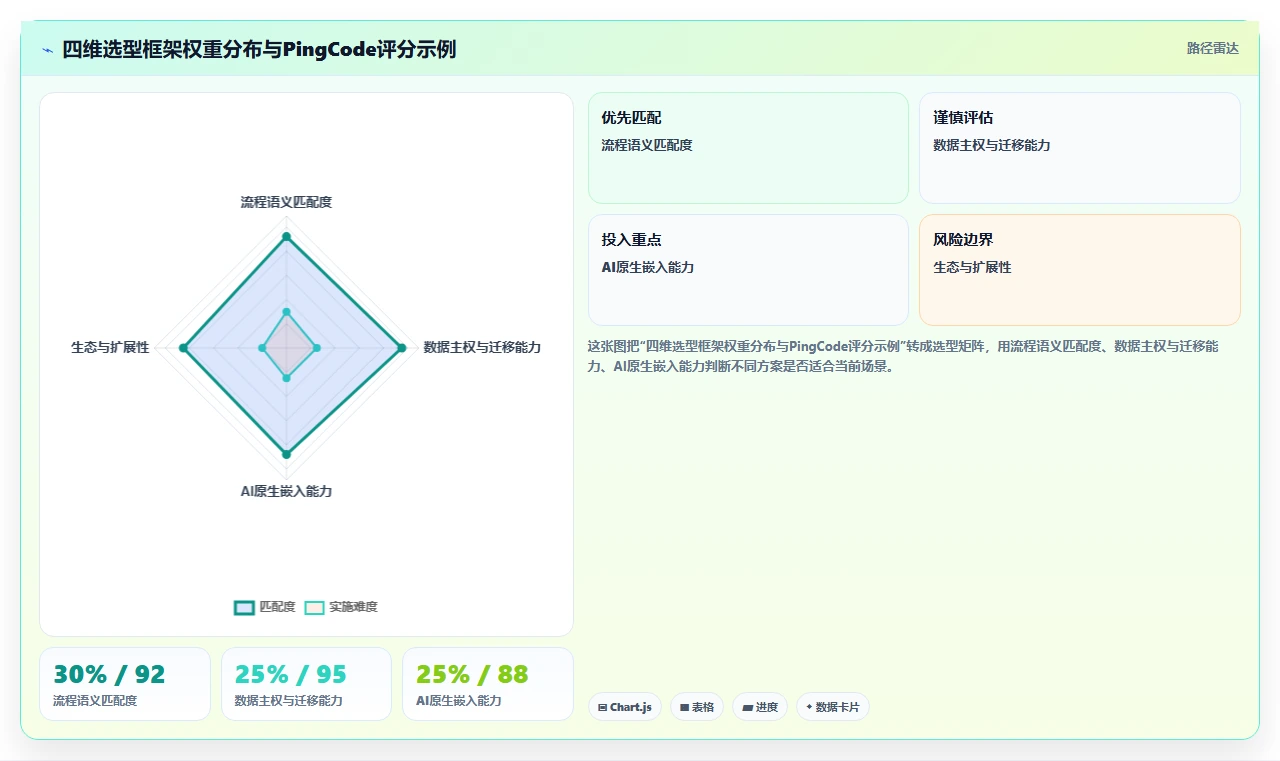Open the 风险边界 card
The height and width of the screenshot is (761, 1280).
point(1080,270)
